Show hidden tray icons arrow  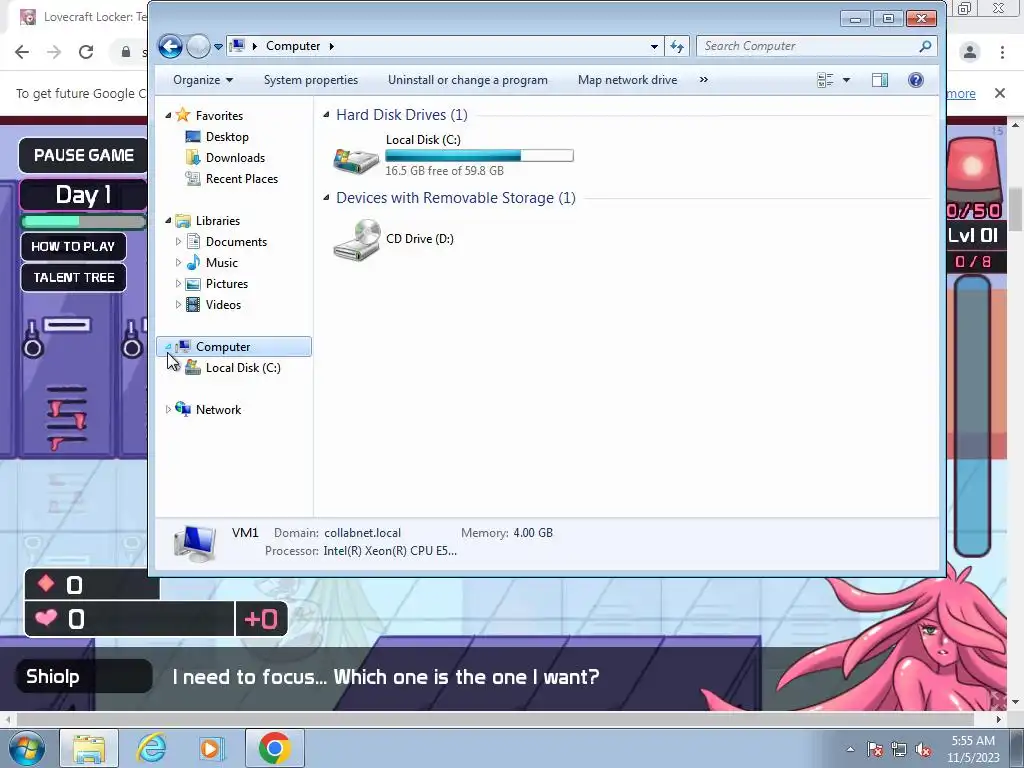pyautogui.click(x=850, y=749)
